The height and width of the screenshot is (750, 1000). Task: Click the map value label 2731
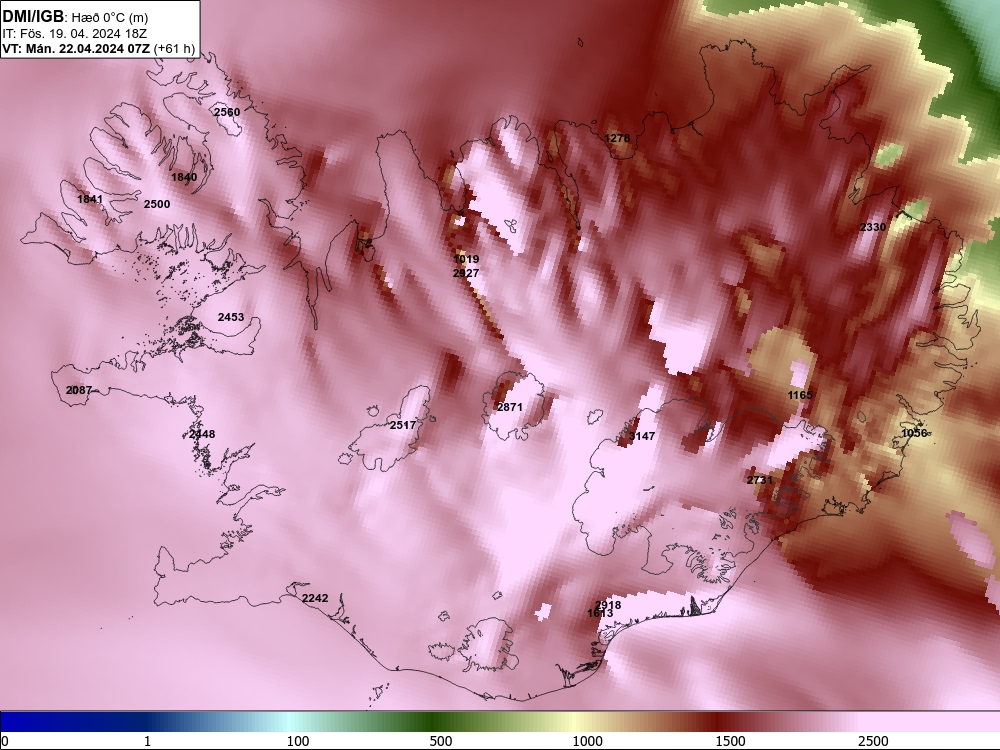pyautogui.click(x=760, y=480)
